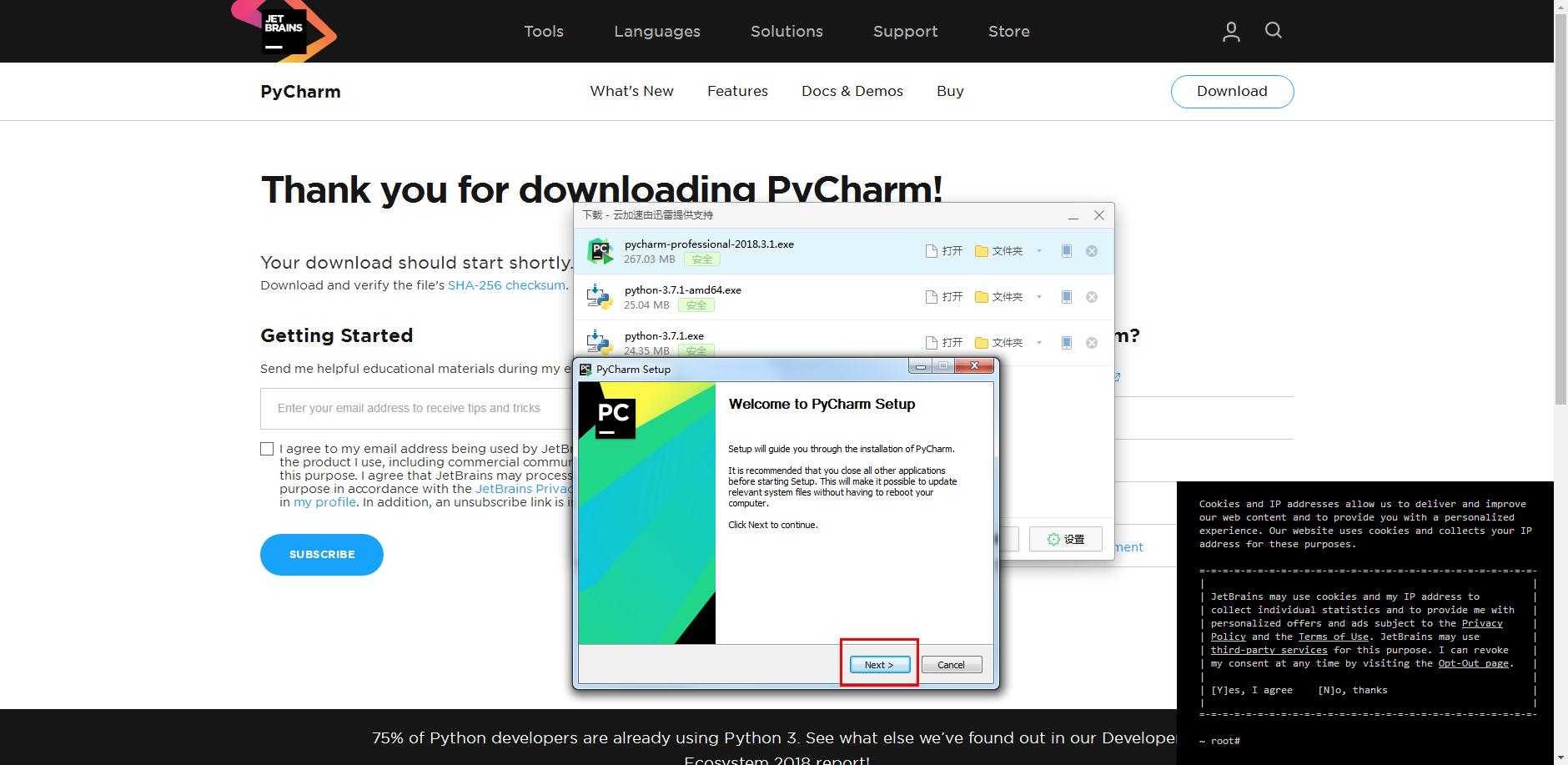Expand dropdown arrow for pycharm-professional row

(x=1039, y=251)
